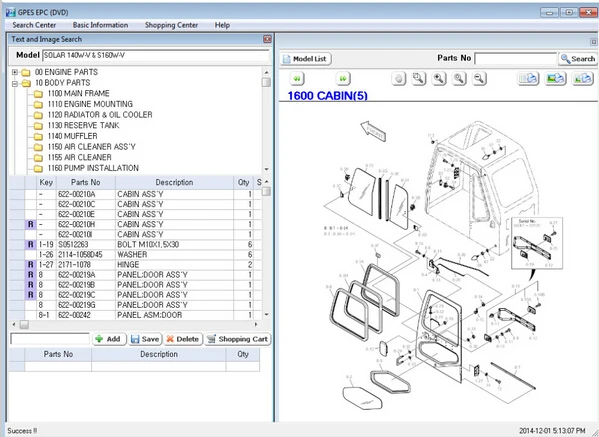
Task: Select 1150 AIR CLEANER ASS'Y folder
Action: pyautogui.click(x=91, y=147)
